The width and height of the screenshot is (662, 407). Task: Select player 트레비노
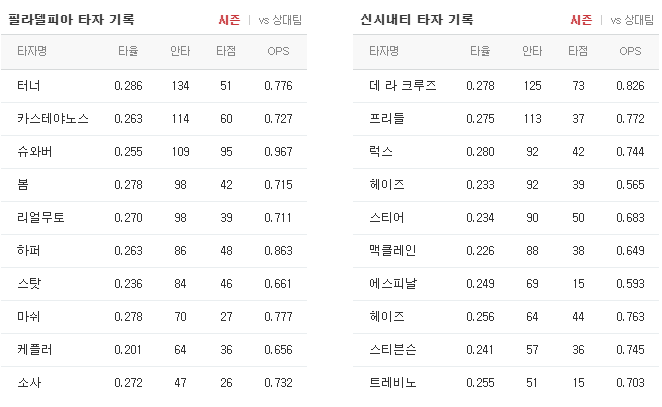click(x=393, y=383)
